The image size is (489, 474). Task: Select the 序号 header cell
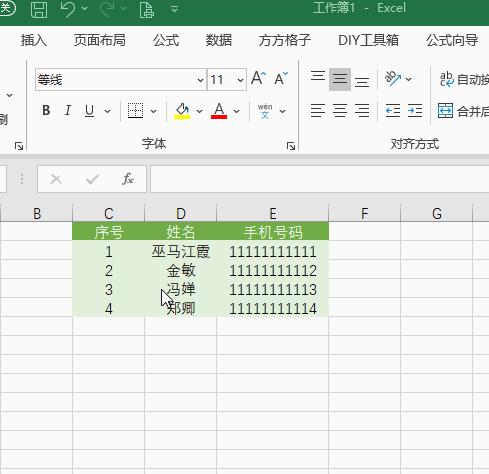pos(109,231)
